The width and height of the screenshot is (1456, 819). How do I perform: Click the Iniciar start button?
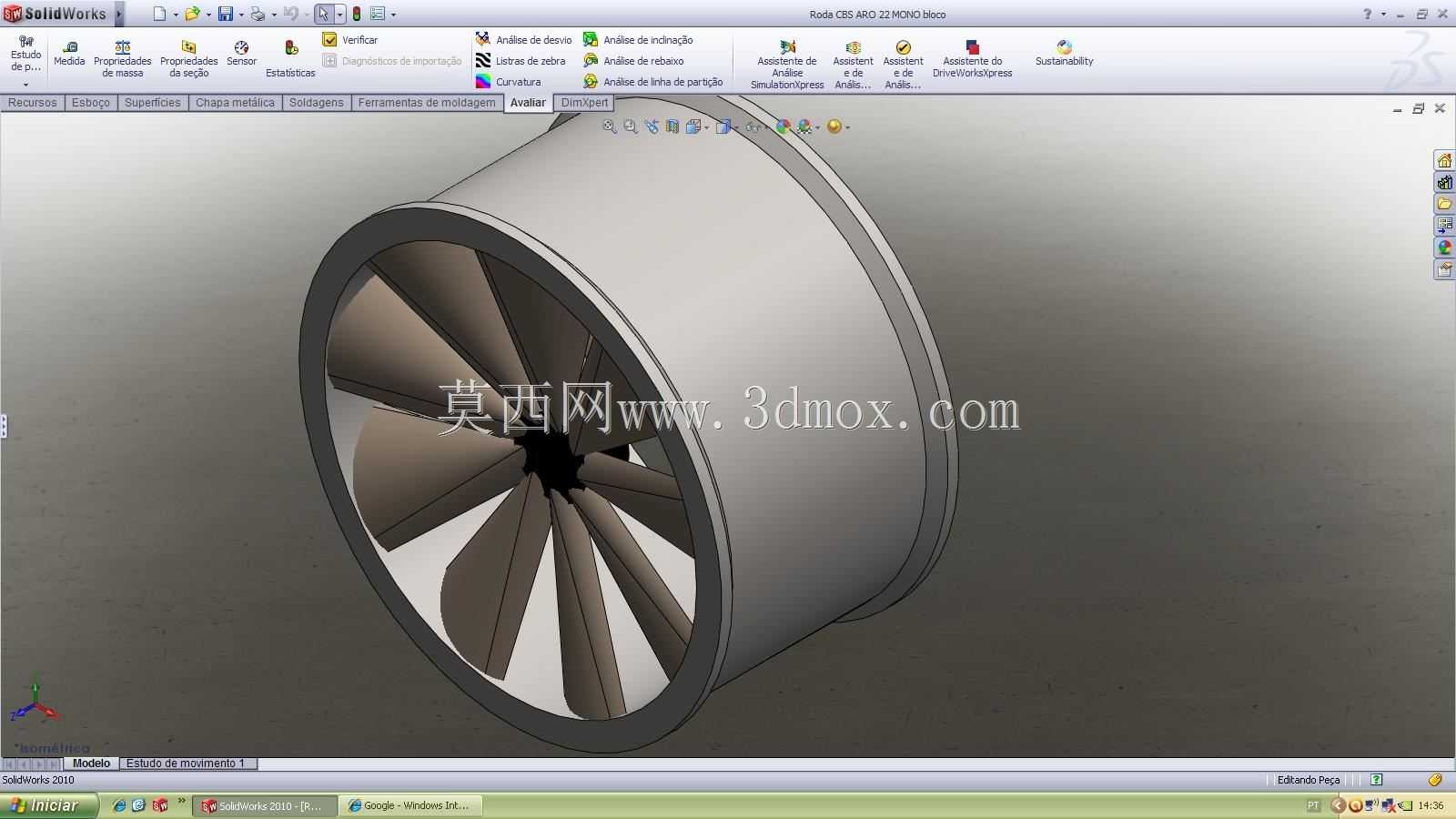pyautogui.click(x=48, y=805)
